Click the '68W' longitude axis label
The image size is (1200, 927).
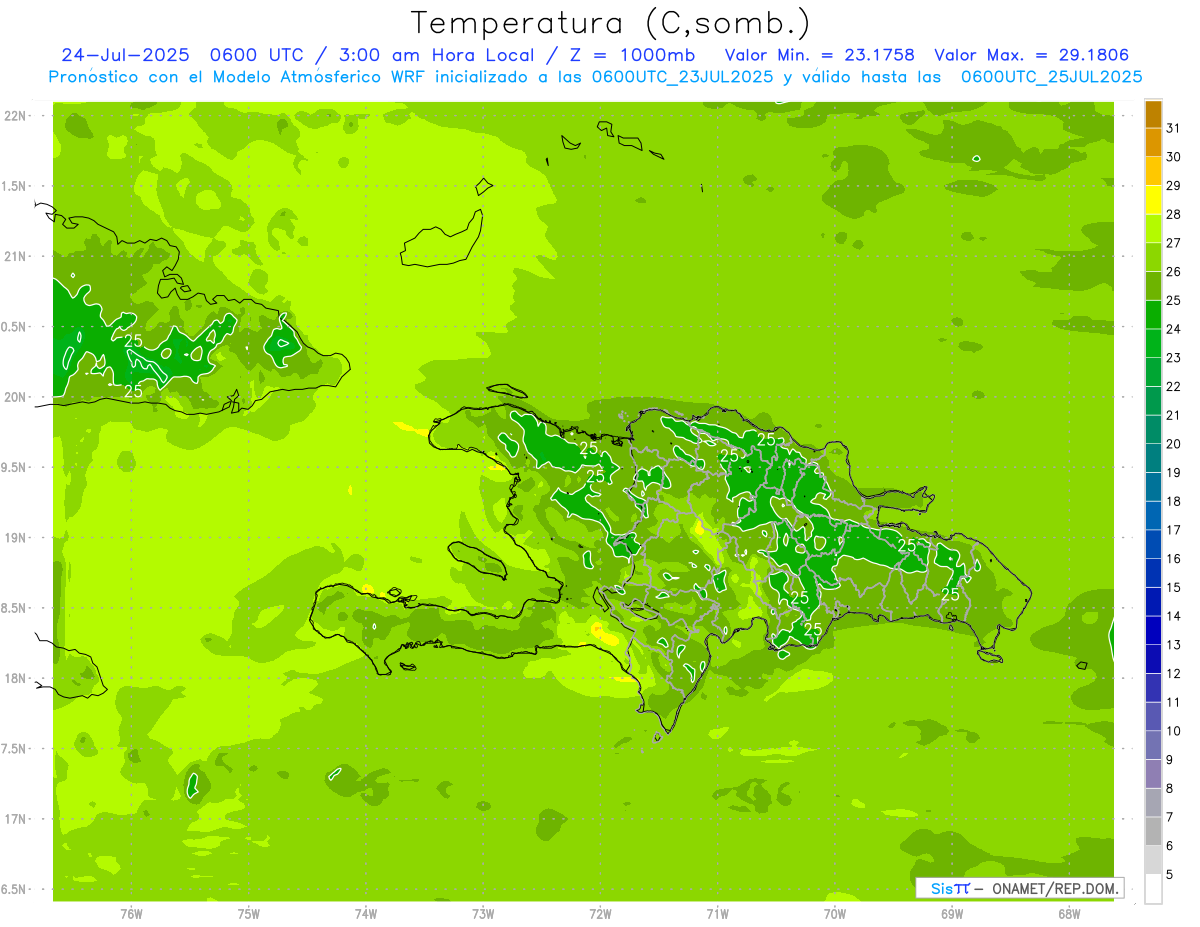1069,914
